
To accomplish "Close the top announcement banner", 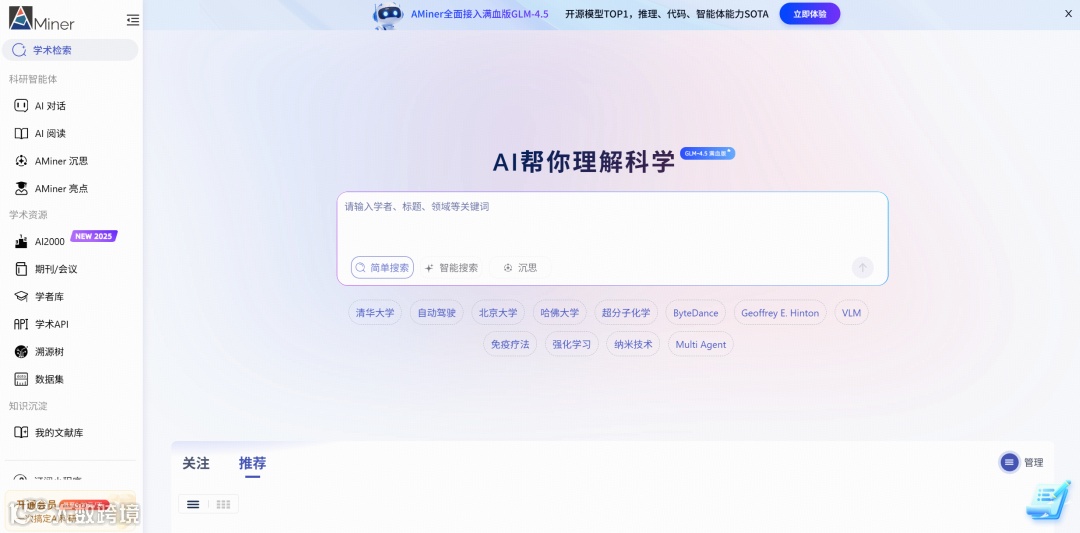I will pyautogui.click(x=1068, y=13).
